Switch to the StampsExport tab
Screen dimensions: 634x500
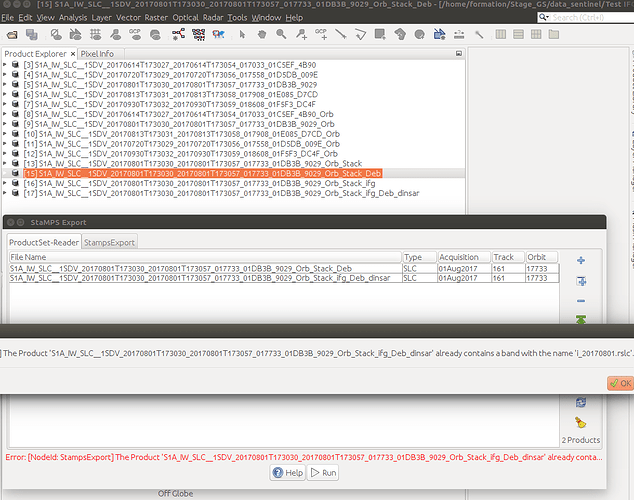(x=109, y=243)
